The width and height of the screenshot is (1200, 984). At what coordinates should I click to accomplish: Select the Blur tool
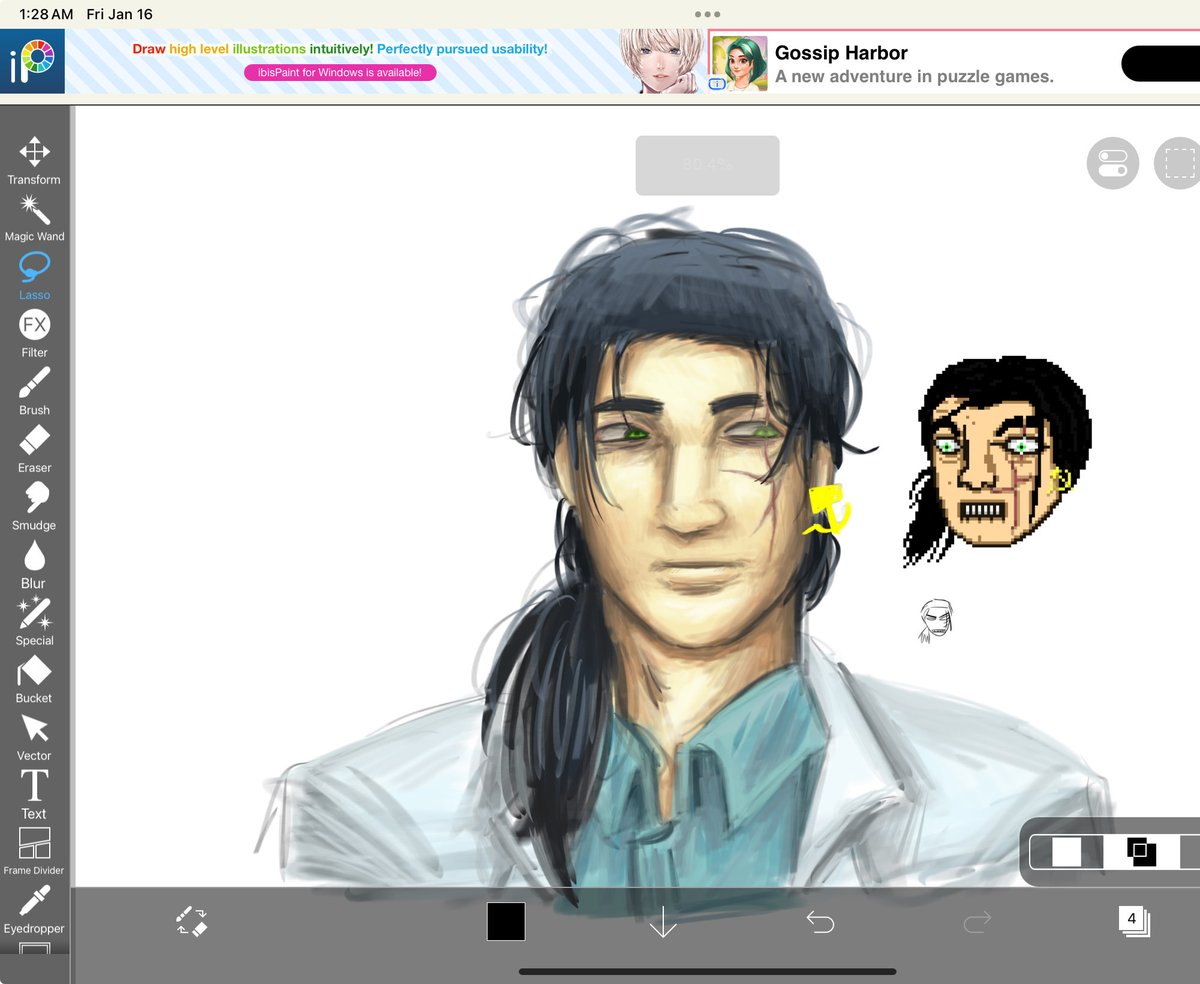(34, 564)
